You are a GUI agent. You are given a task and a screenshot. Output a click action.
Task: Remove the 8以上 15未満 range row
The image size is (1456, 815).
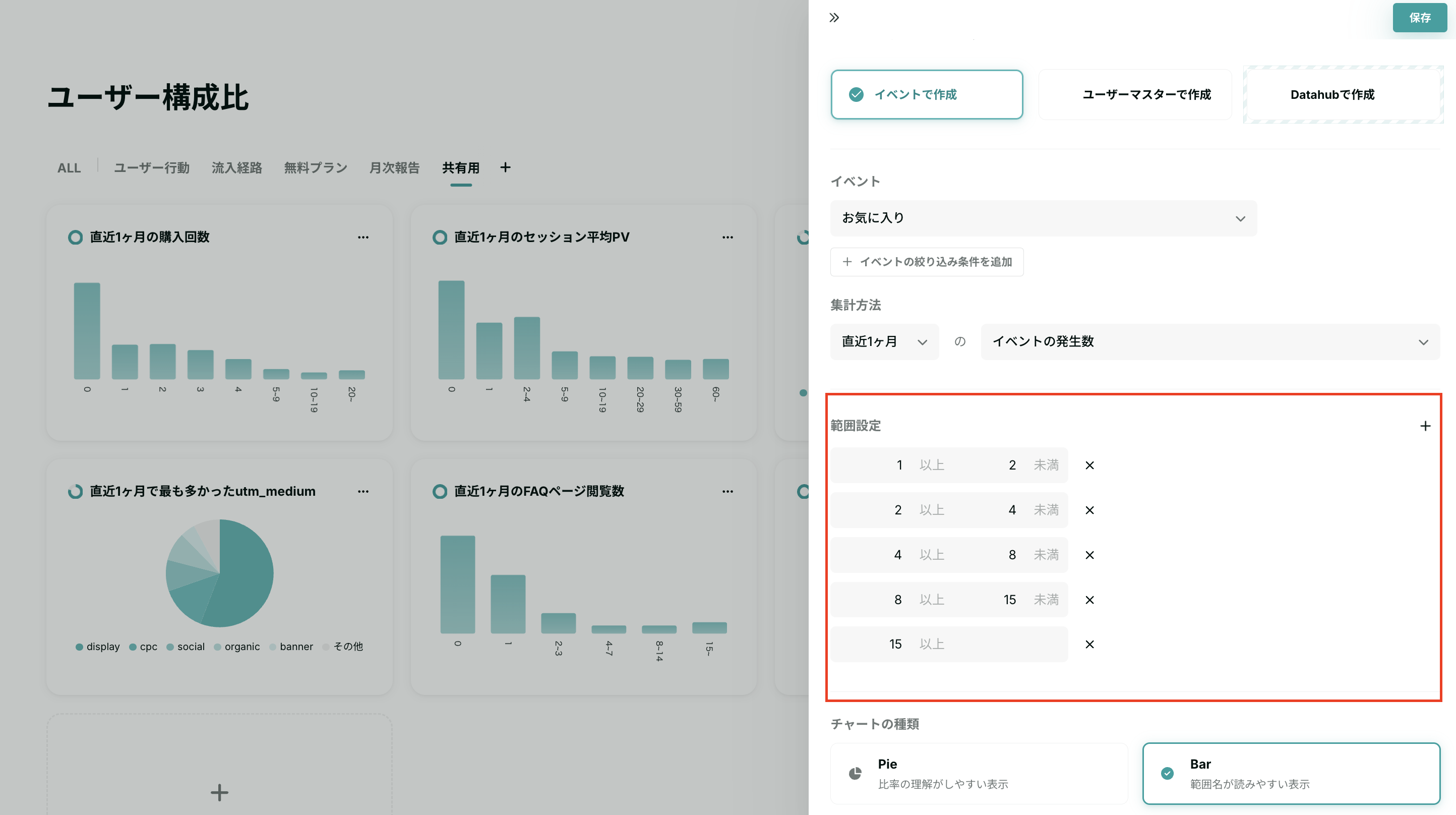pos(1089,600)
